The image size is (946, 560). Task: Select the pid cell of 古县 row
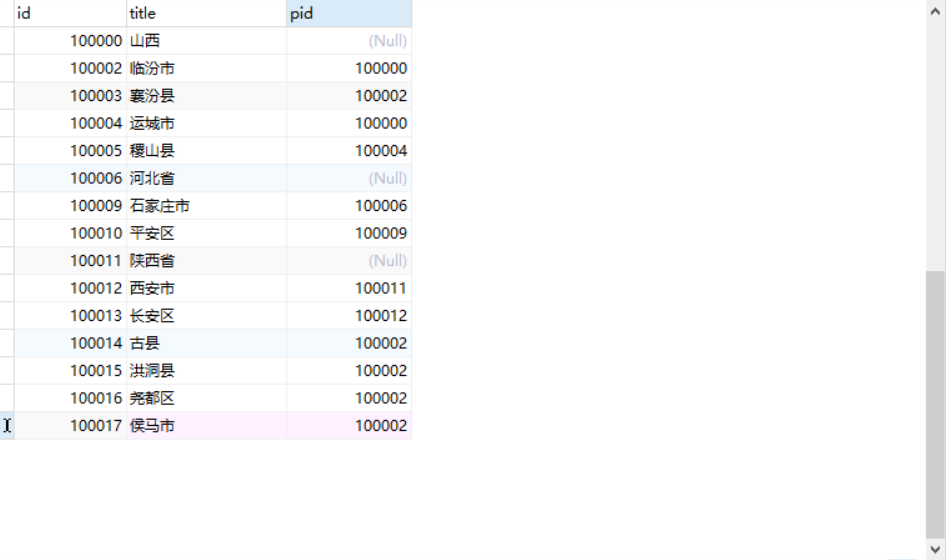click(x=349, y=343)
